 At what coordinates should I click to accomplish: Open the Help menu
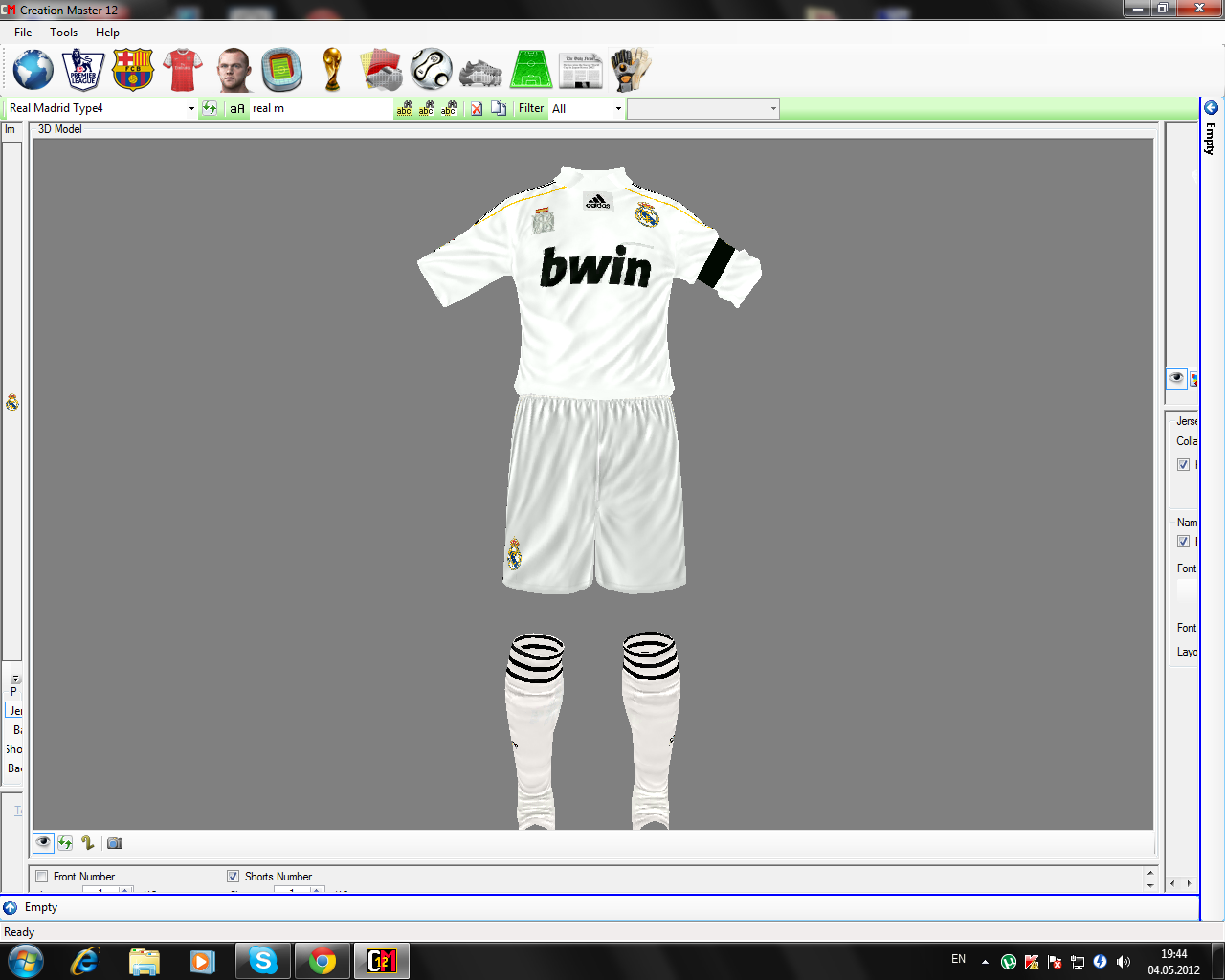pos(107,33)
